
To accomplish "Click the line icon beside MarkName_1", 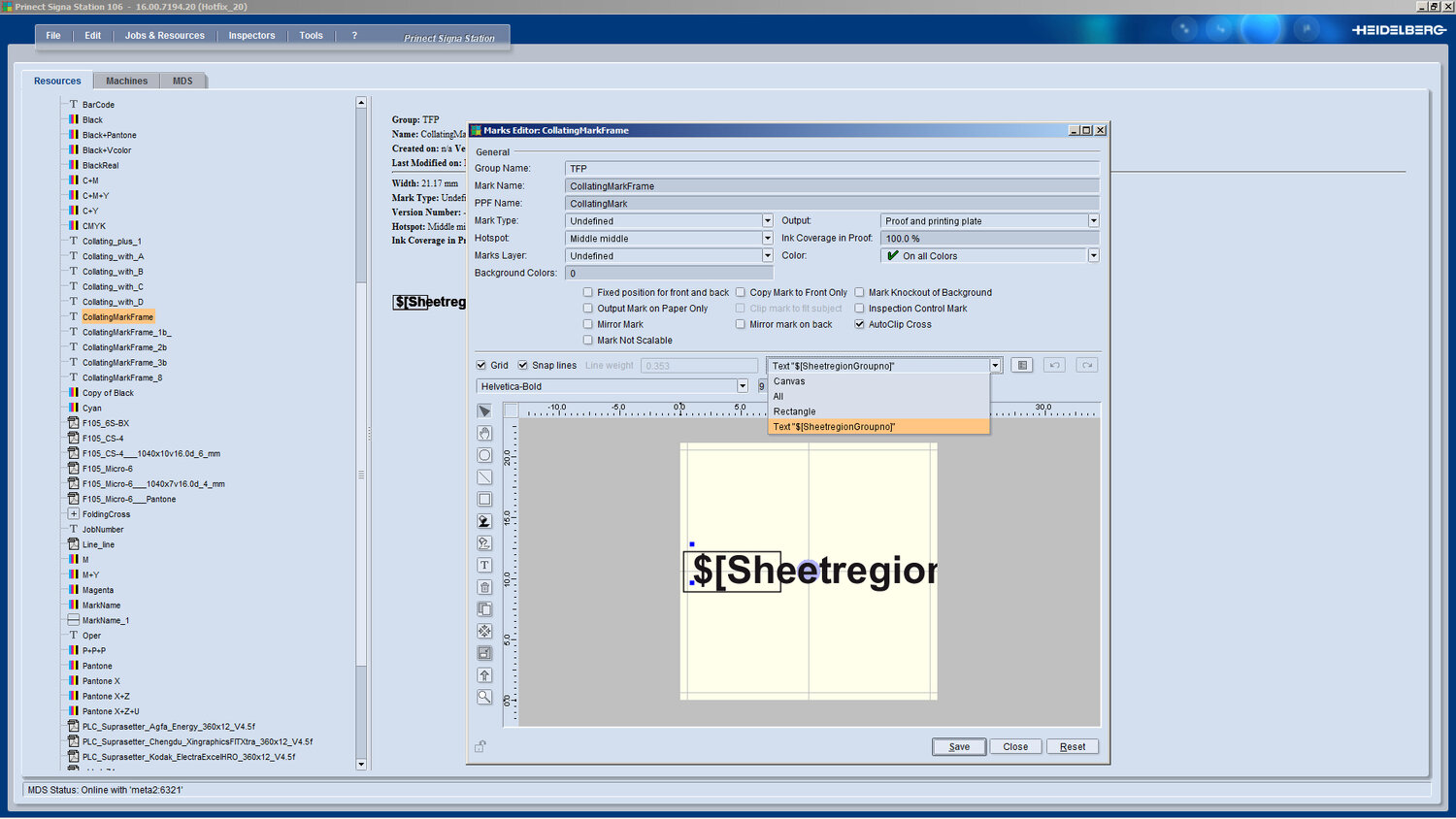I will coord(73,620).
